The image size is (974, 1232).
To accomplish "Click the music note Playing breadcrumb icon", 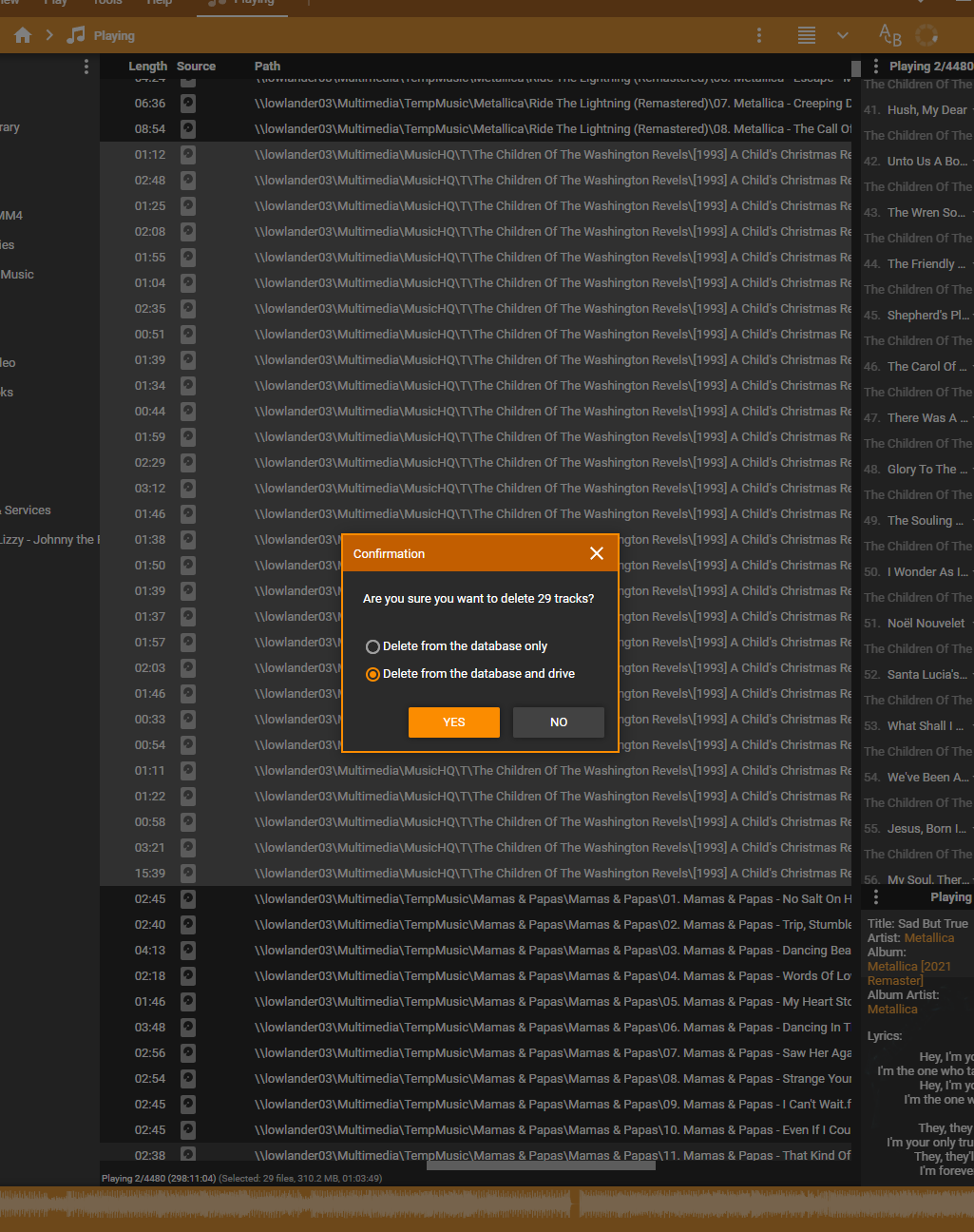I will pos(76,35).
